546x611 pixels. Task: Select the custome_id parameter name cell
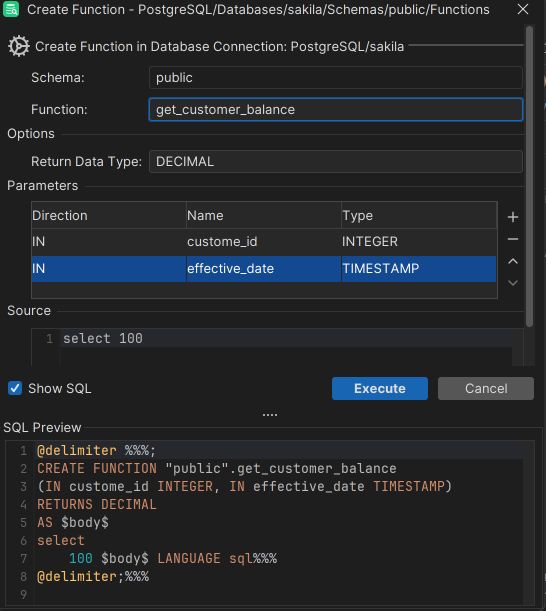(263, 242)
